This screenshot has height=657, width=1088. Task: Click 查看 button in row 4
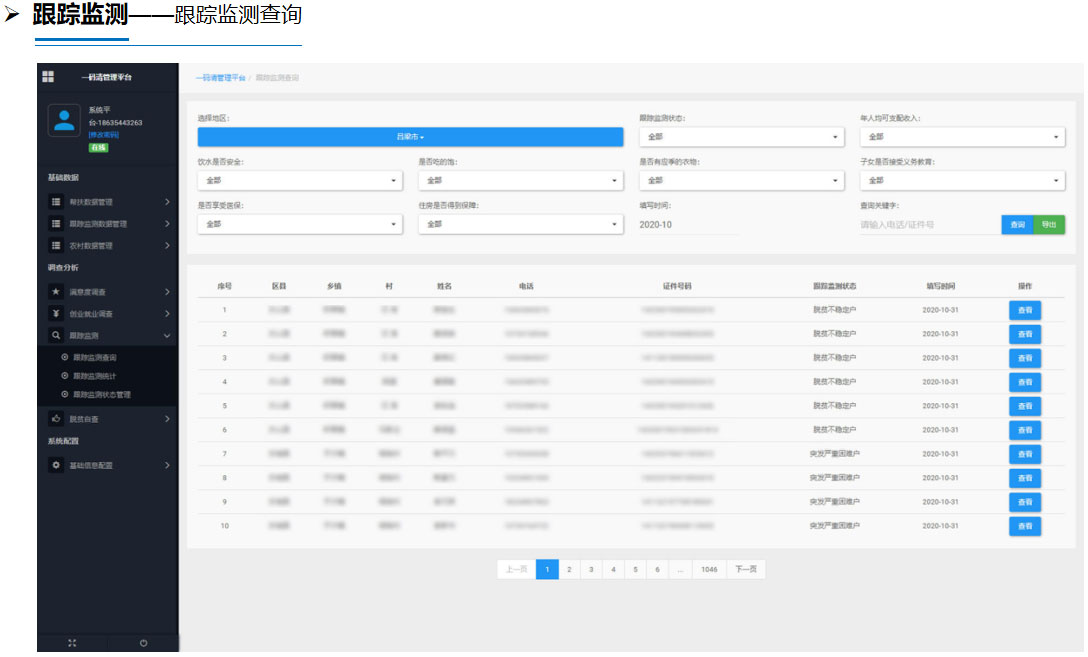1025,382
